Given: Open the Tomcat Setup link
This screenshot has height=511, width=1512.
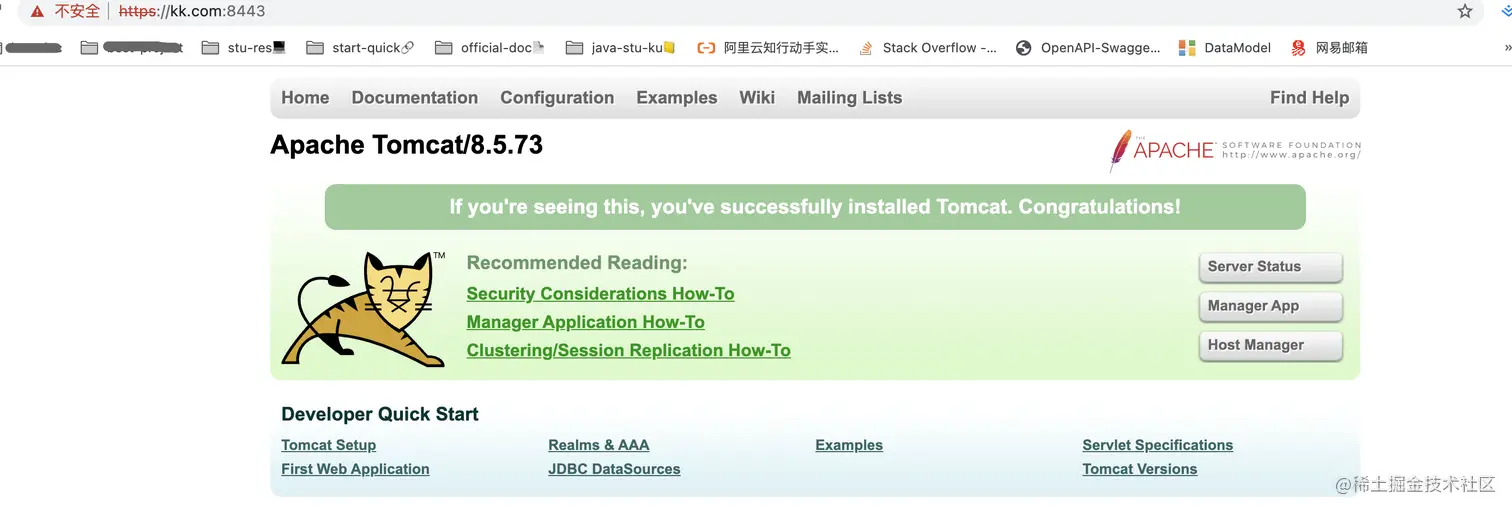Looking at the screenshot, I should tap(328, 445).
